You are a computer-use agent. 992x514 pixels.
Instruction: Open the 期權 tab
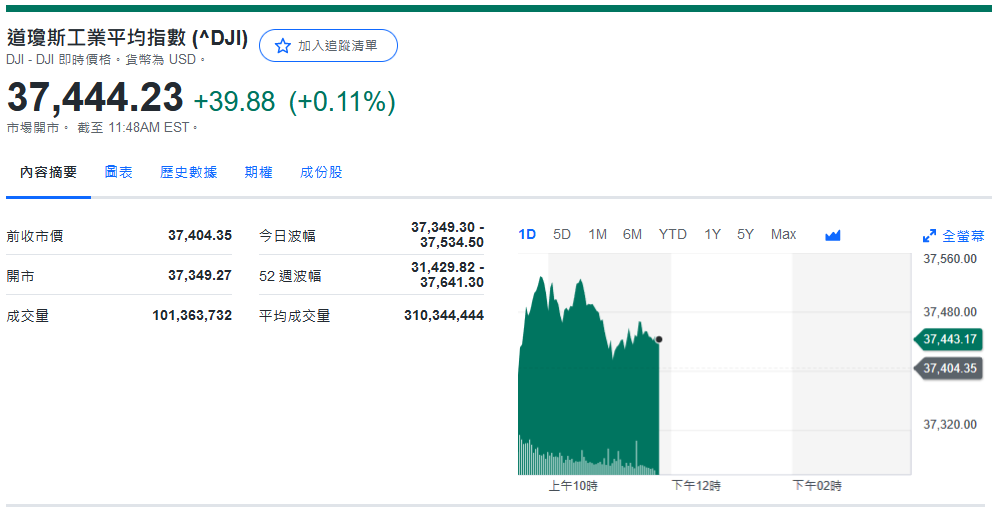click(258, 172)
